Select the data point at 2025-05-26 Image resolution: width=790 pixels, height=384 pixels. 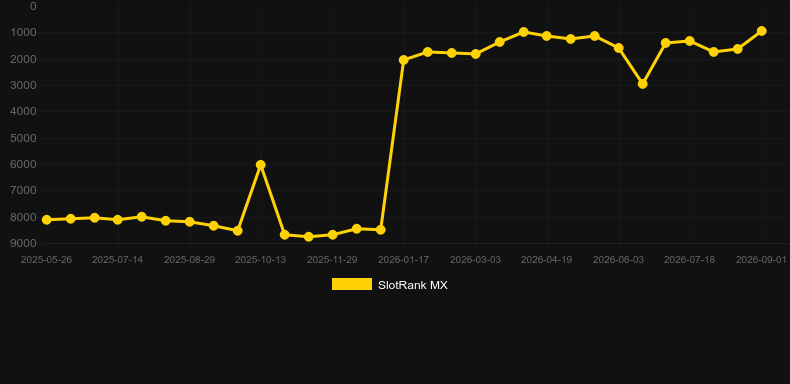[46, 220]
